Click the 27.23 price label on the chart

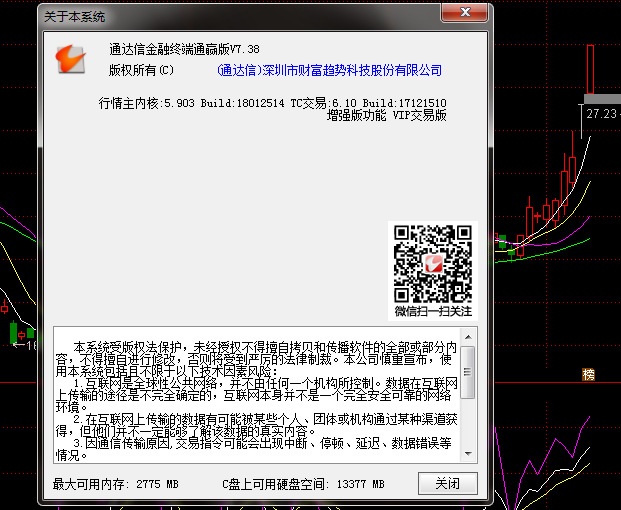(x=601, y=114)
